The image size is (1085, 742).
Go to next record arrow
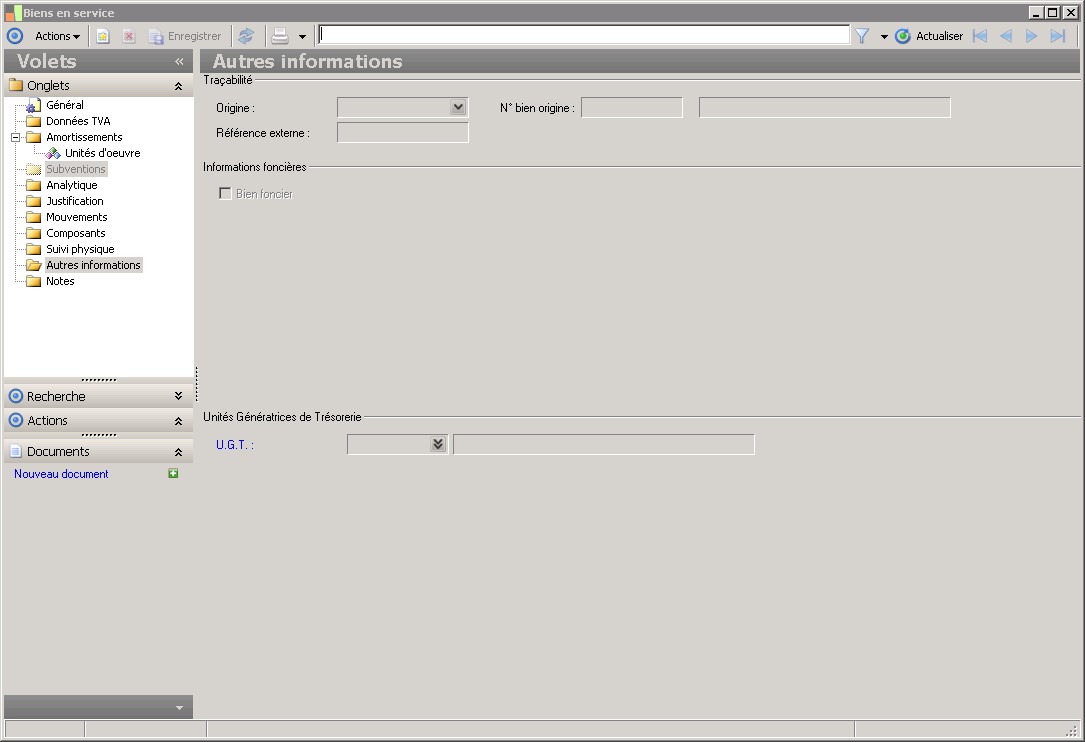point(1031,36)
